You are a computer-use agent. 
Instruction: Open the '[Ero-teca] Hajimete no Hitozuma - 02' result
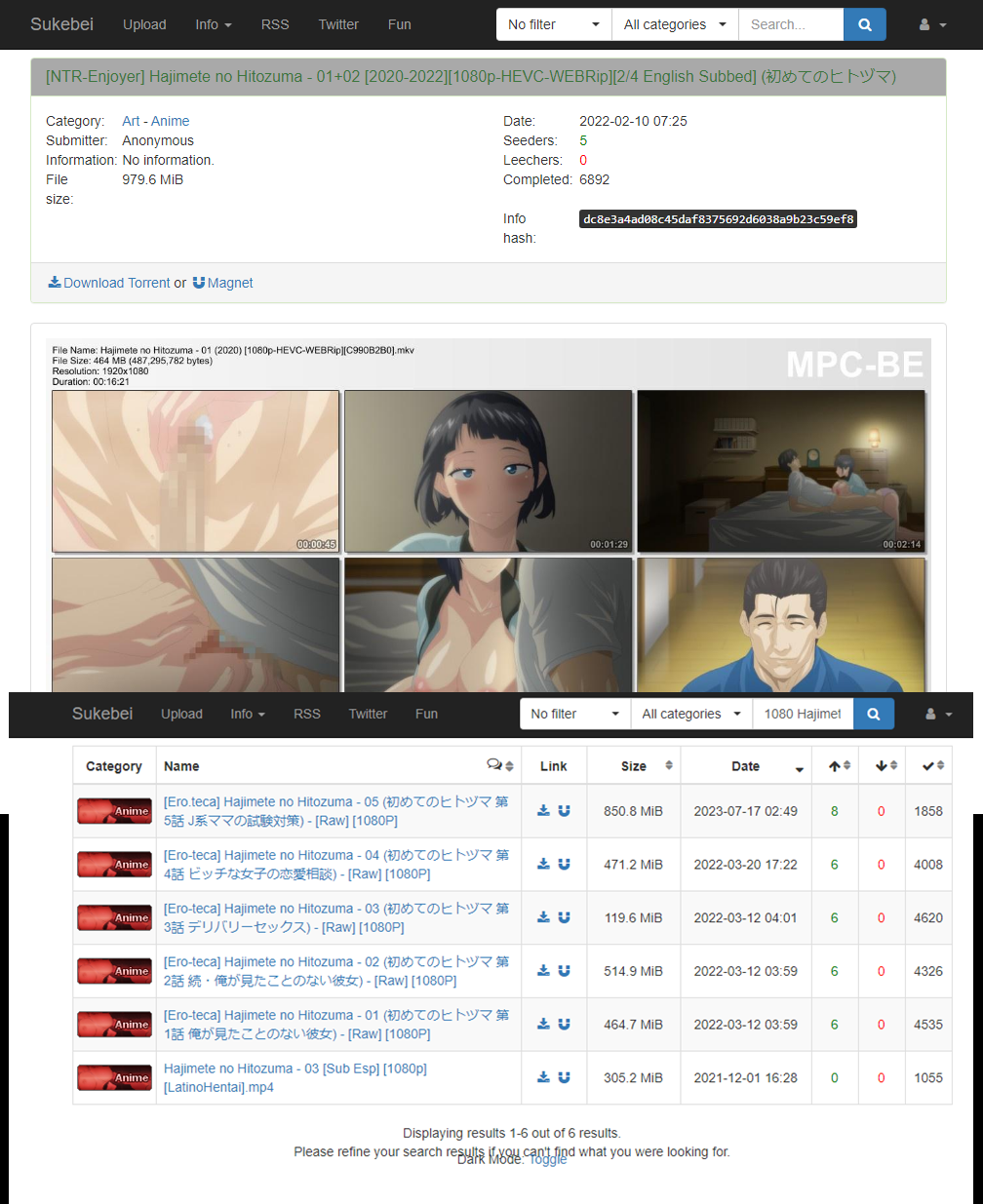point(336,971)
